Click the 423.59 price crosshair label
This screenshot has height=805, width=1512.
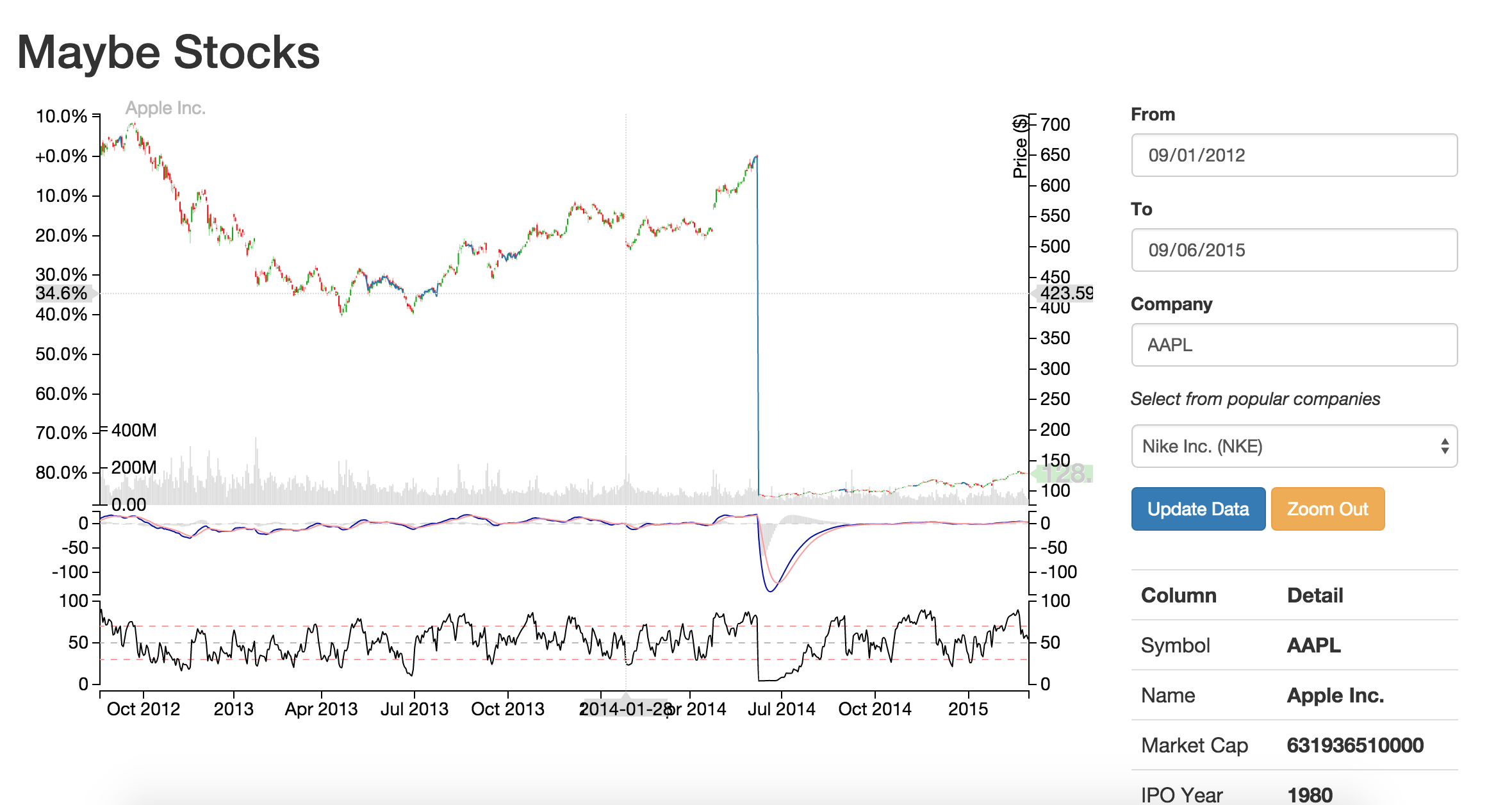coord(1064,294)
